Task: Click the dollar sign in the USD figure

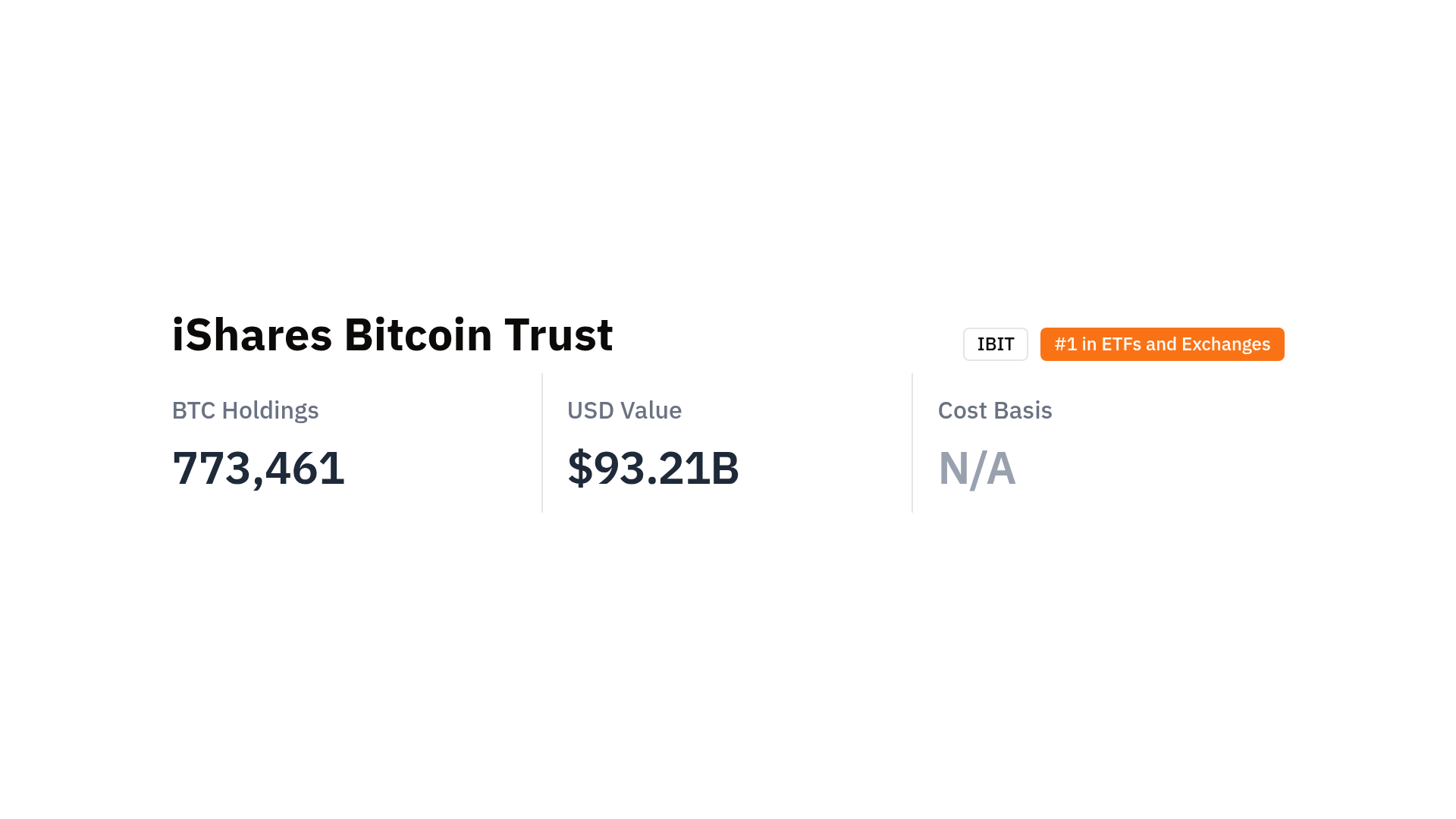Action: point(579,468)
